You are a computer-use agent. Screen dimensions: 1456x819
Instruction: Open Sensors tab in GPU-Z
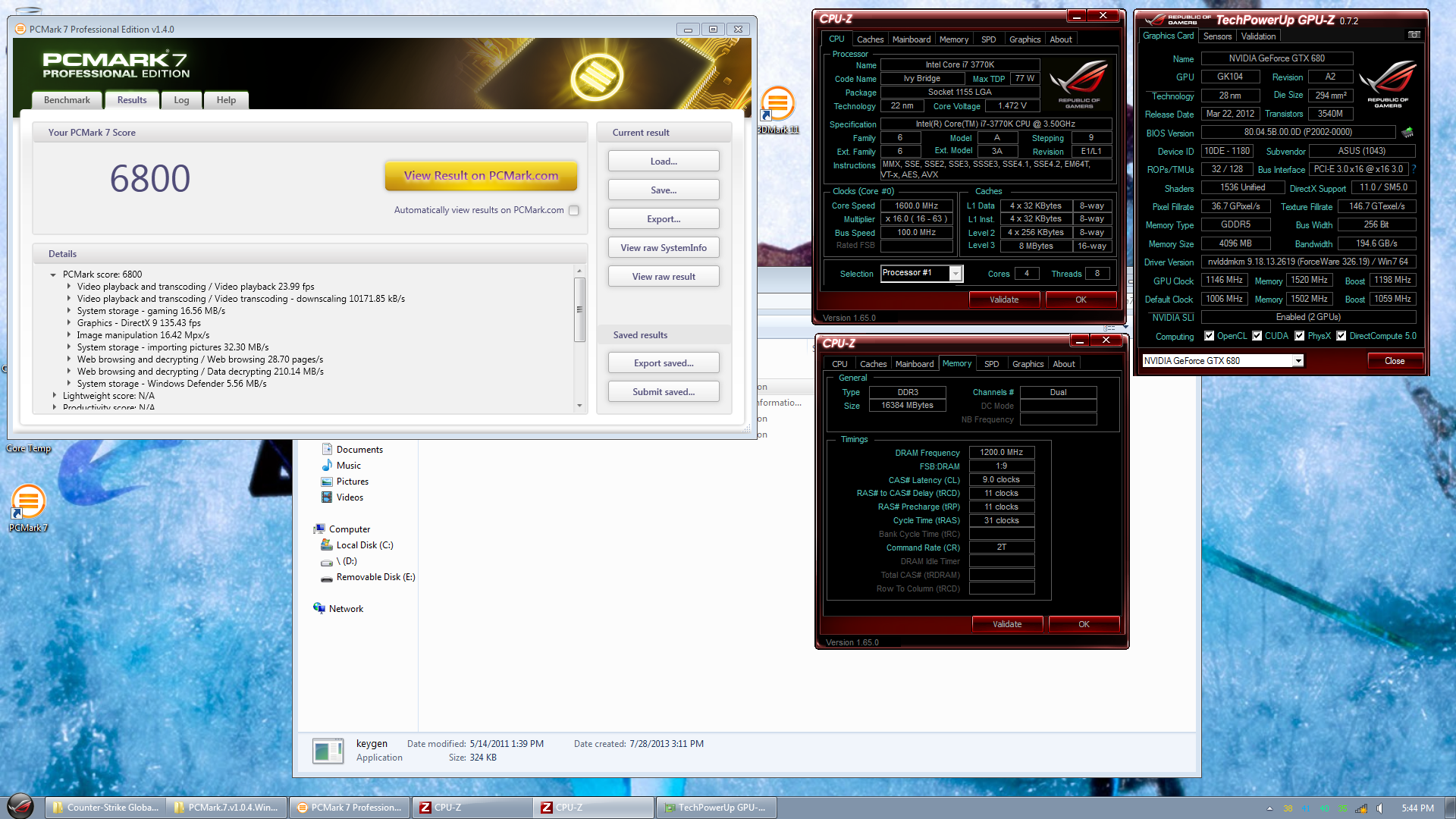1217,36
